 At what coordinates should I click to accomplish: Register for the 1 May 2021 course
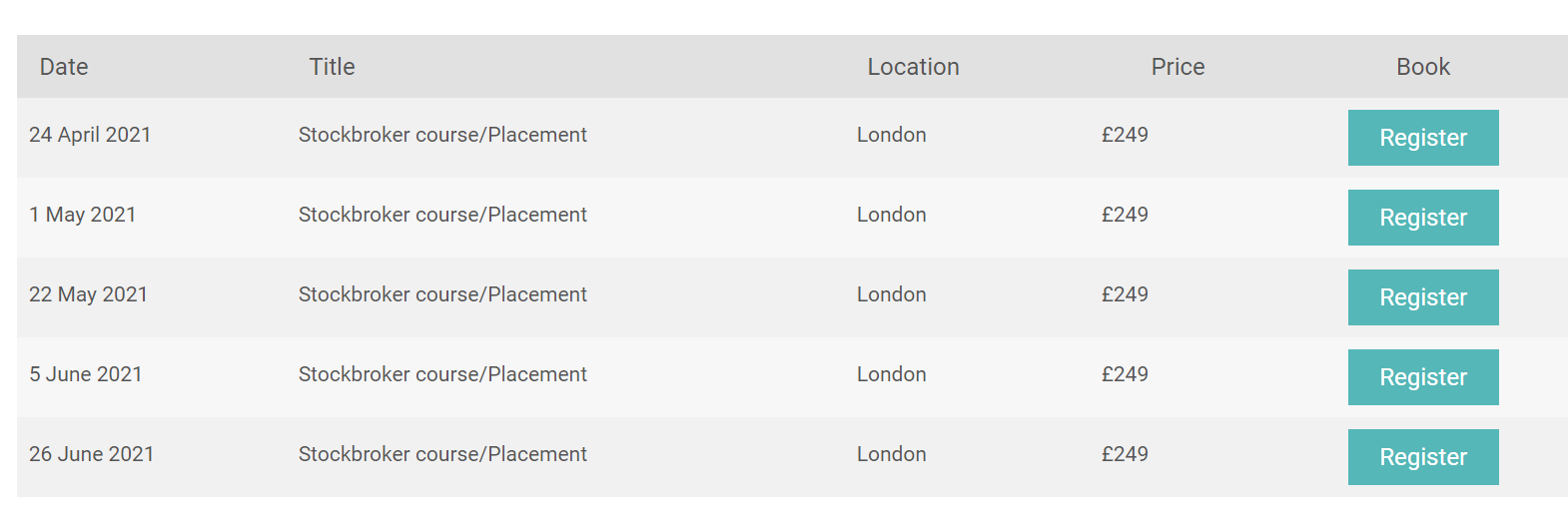click(x=1423, y=218)
